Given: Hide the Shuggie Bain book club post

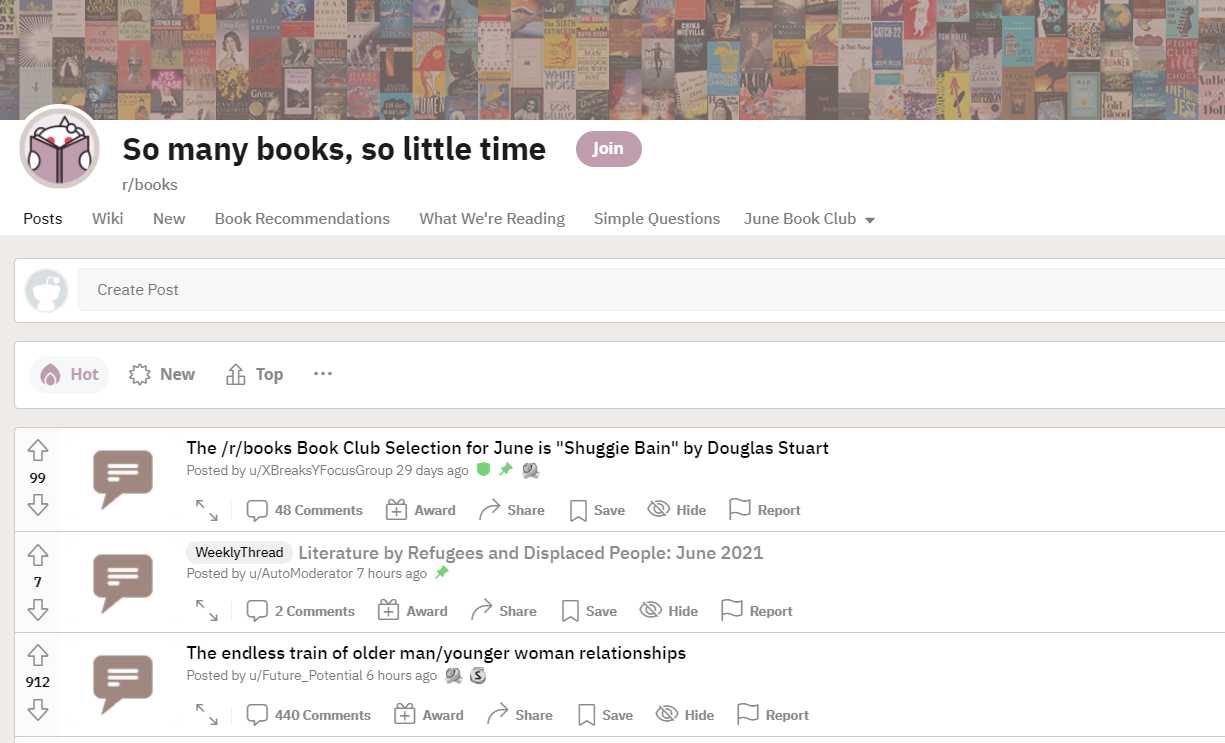Looking at the screenshot, I should tap(658, 510).
